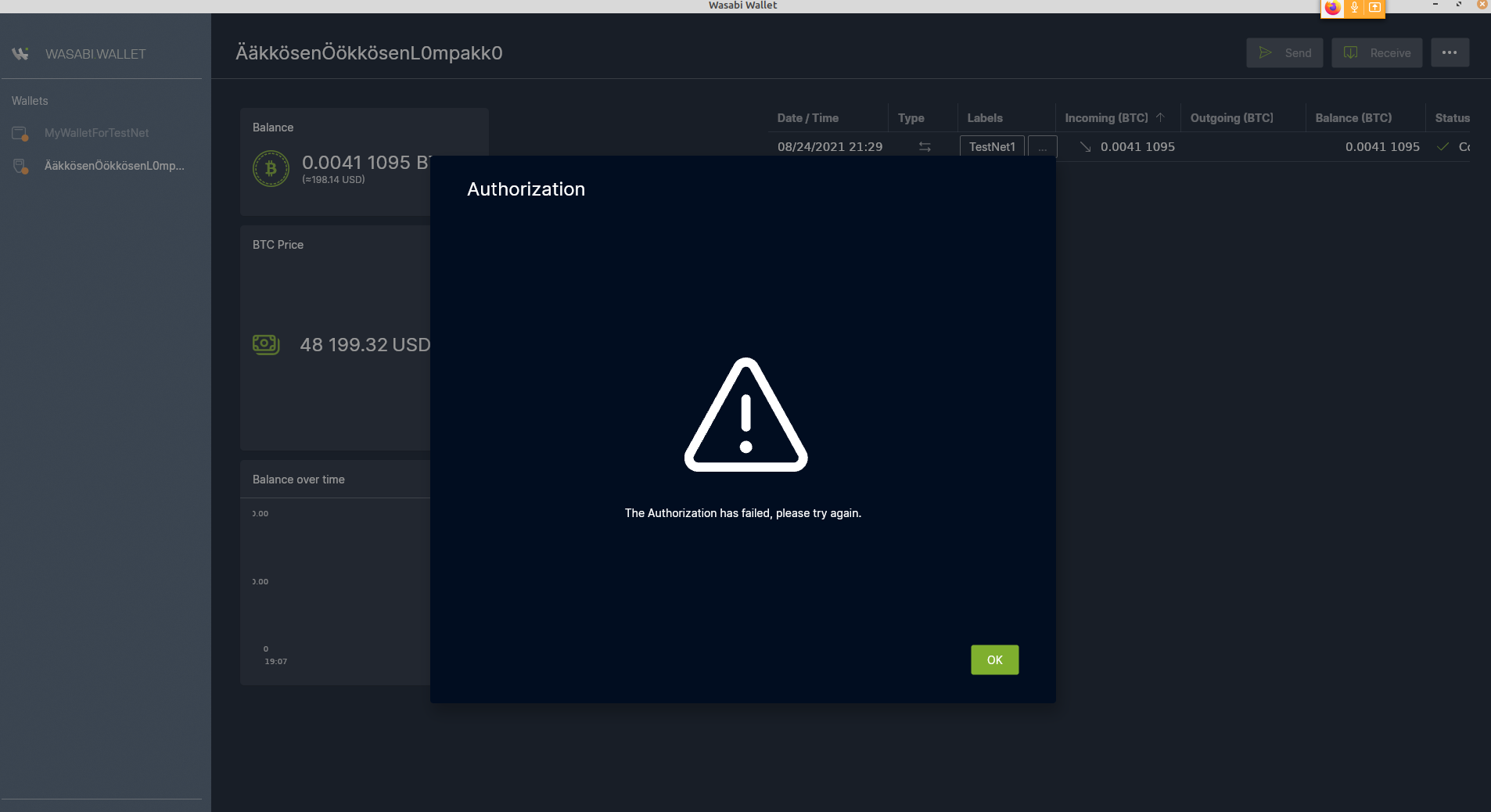Click the Bitcoin coin icon in Balance card

tap(271, 168)
